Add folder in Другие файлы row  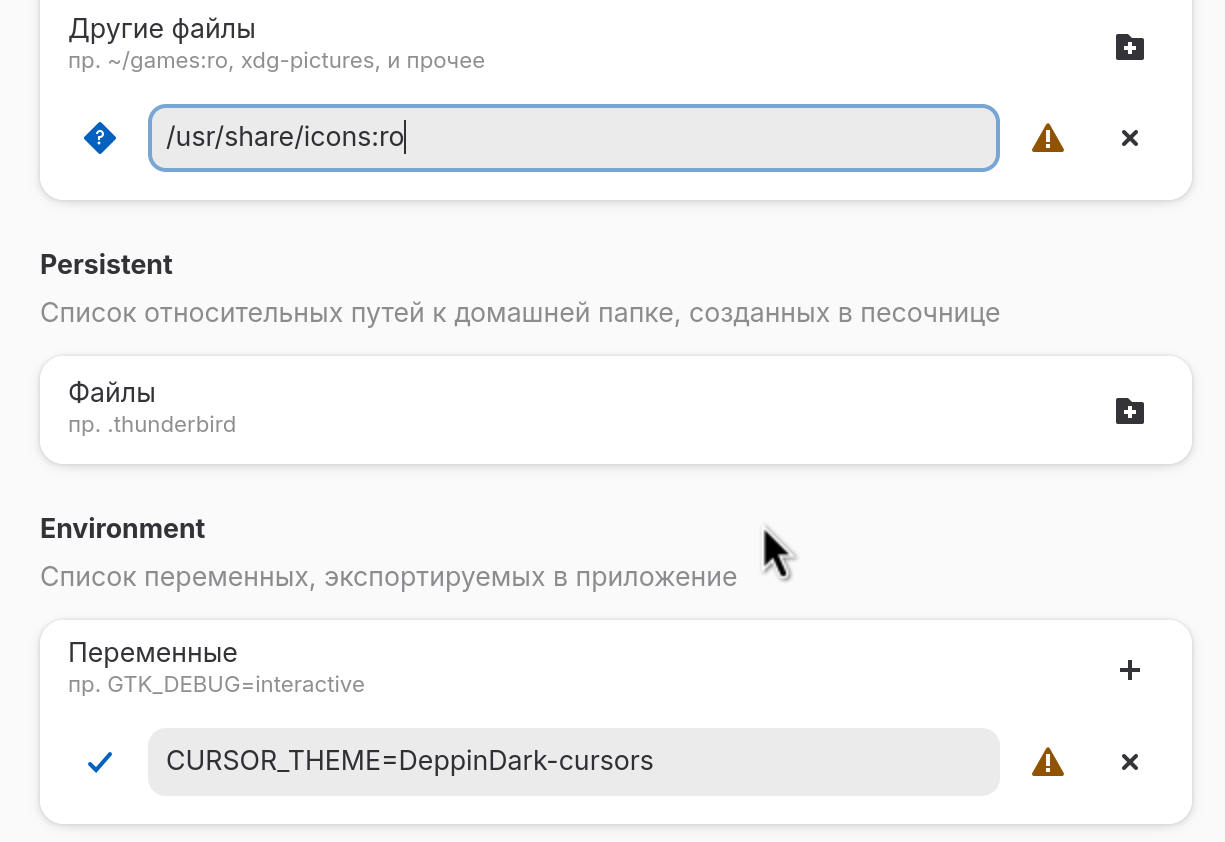pyautogui.click(x=1129, y=47)
